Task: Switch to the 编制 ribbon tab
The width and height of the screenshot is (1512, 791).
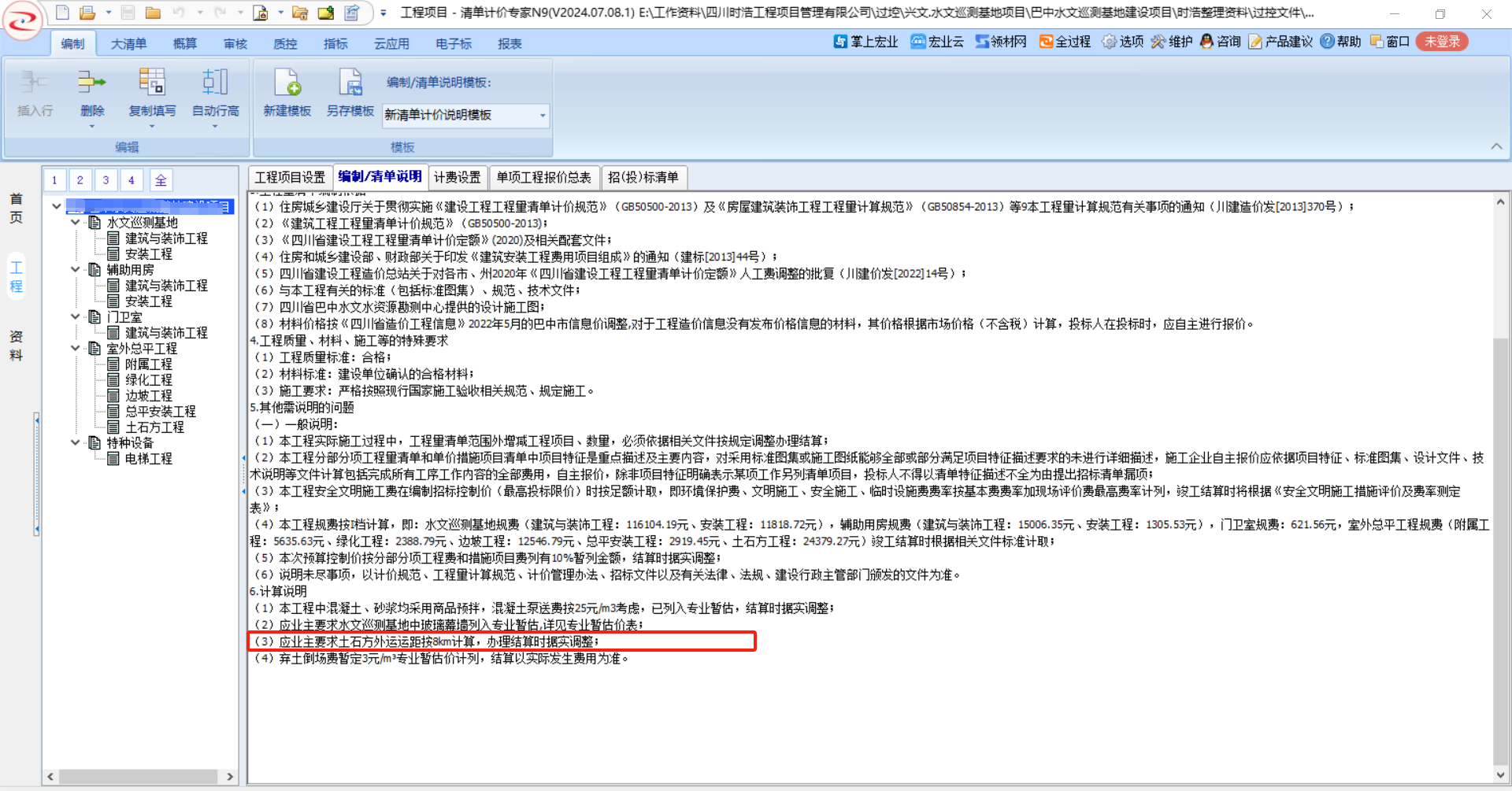Action: click(x=72, y=43)
